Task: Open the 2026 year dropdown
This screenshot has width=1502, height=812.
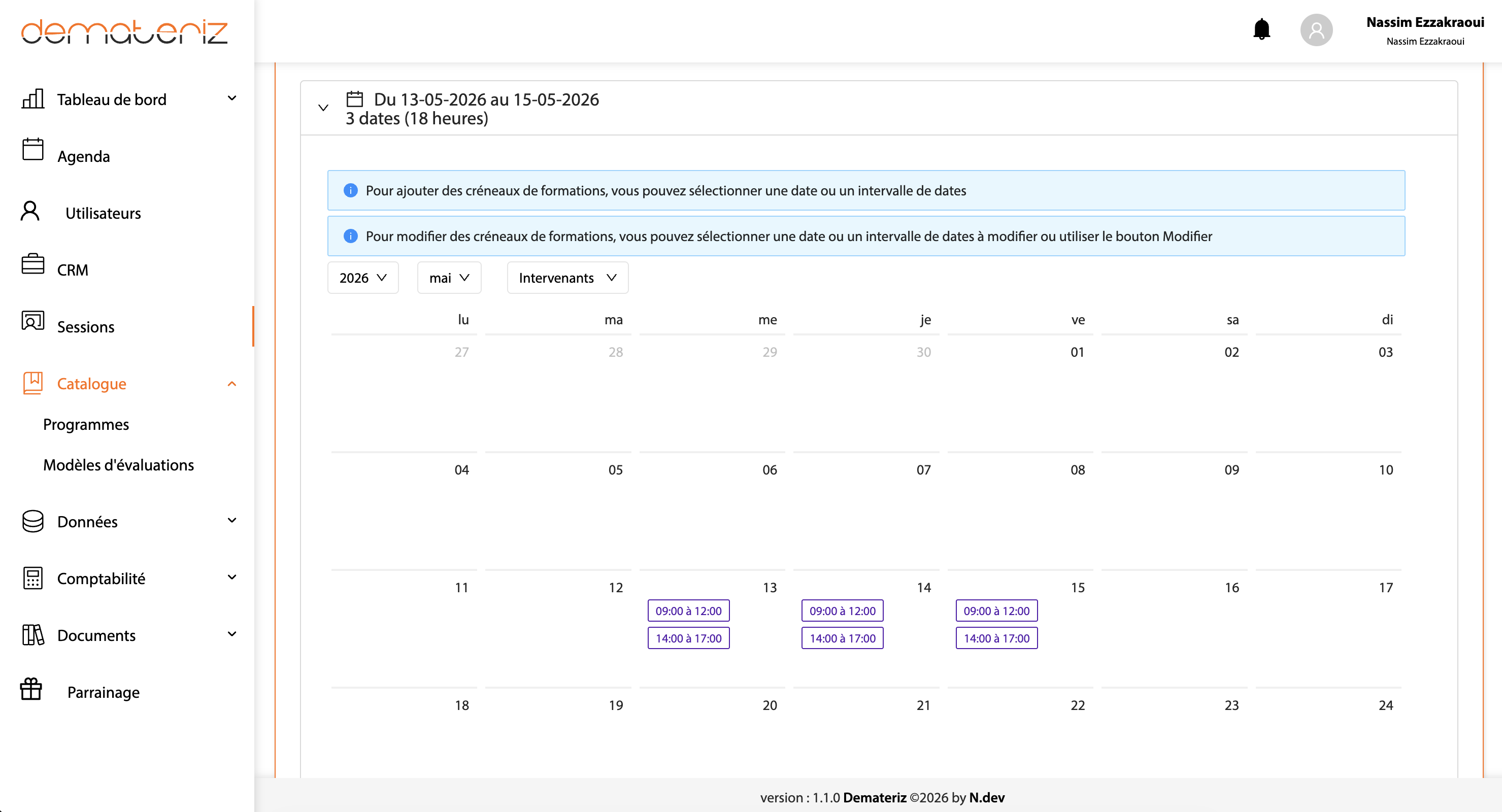Action: (x=362, y=278)
